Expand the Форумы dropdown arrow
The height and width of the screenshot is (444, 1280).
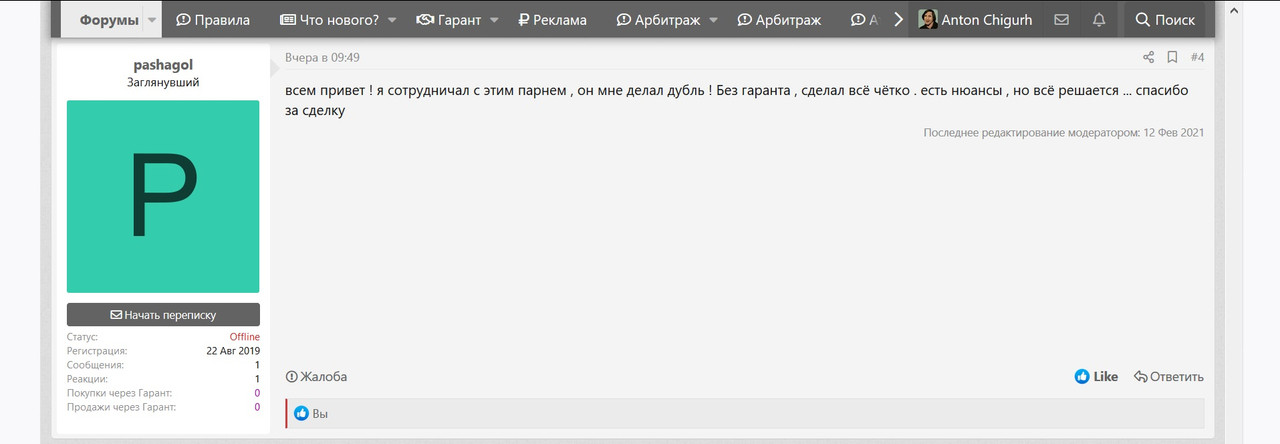[x=152, y=20]
